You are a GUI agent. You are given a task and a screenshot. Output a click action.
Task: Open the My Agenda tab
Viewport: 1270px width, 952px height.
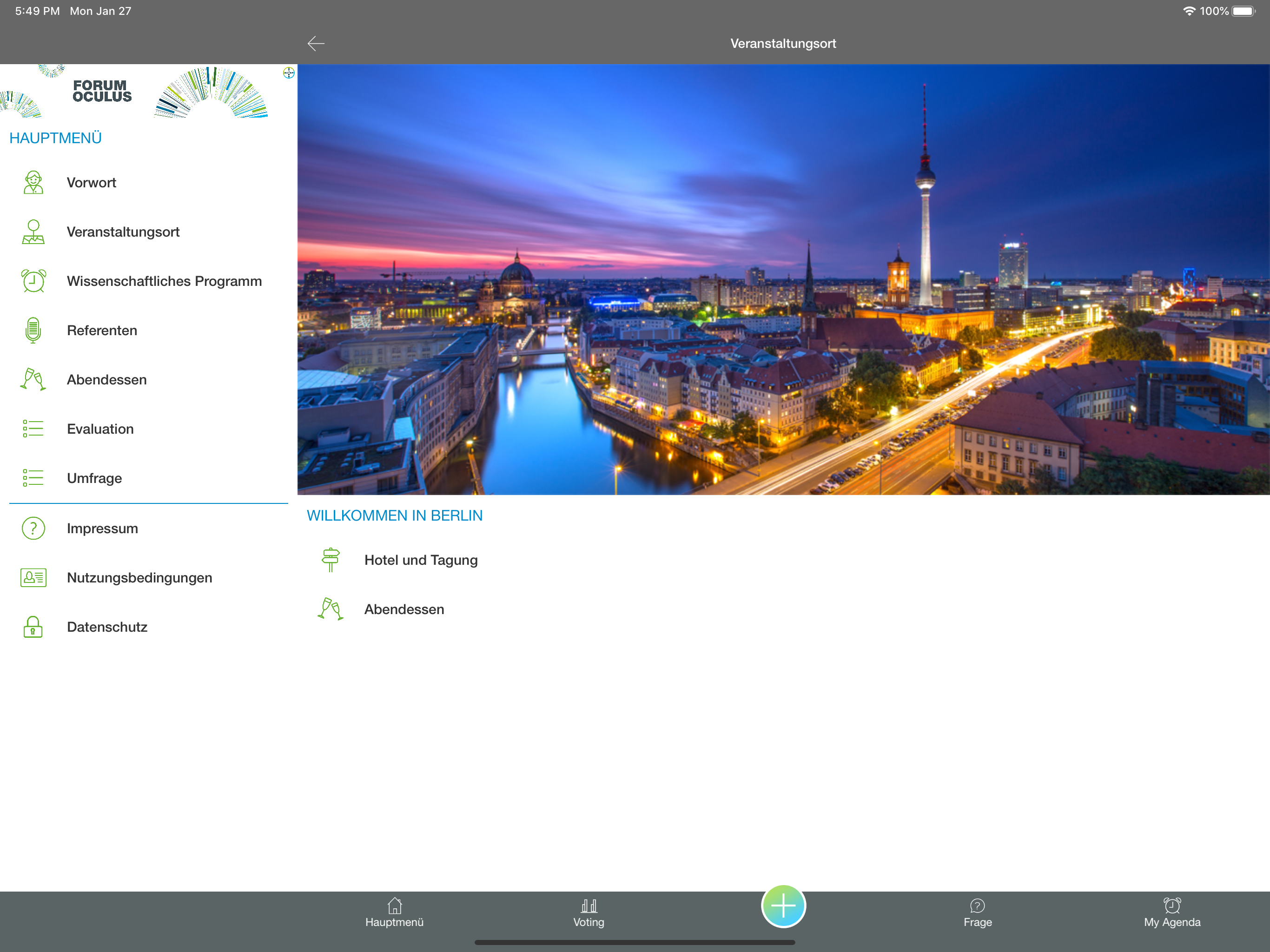[x=1172, y=913]
